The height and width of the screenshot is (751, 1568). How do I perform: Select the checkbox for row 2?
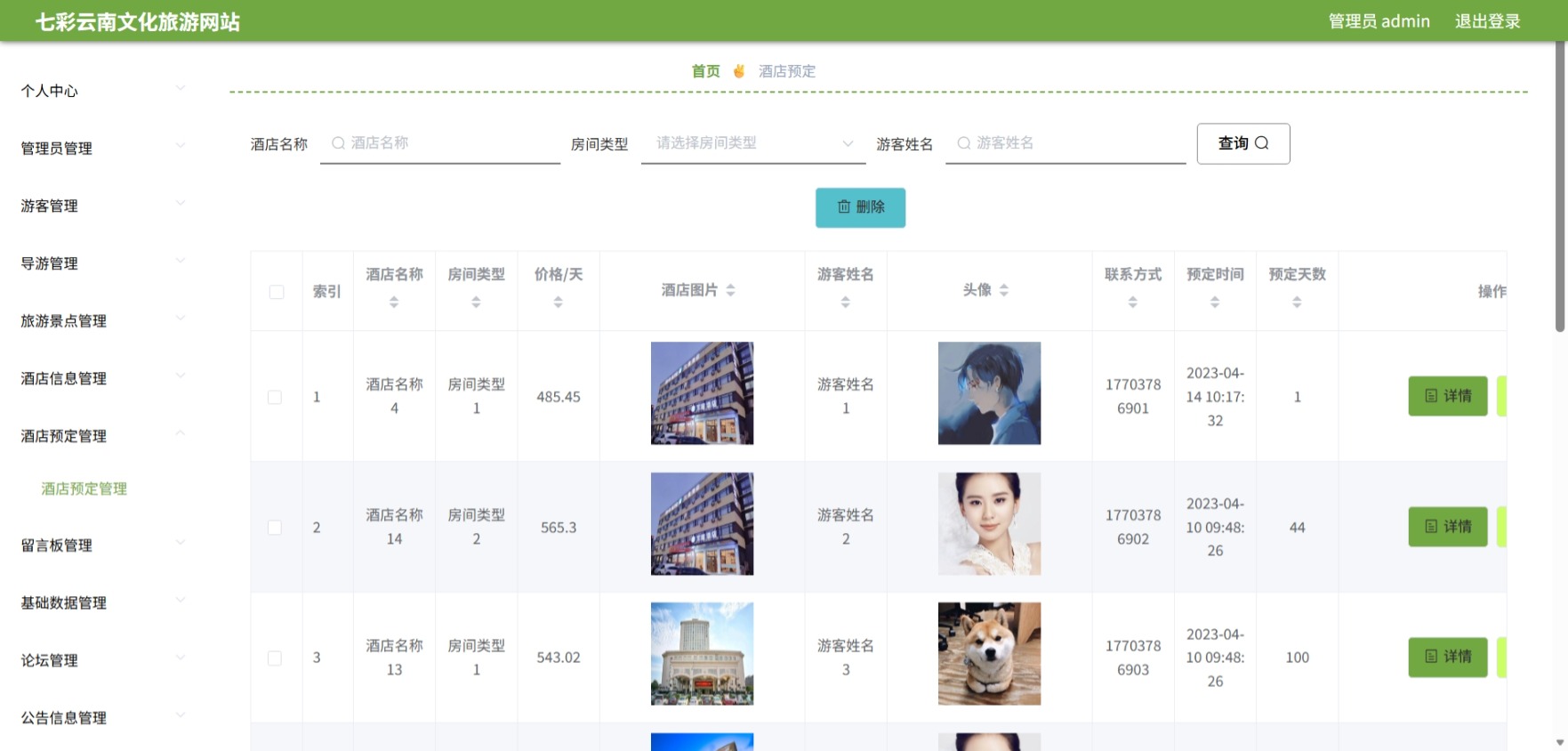point(275,528)
